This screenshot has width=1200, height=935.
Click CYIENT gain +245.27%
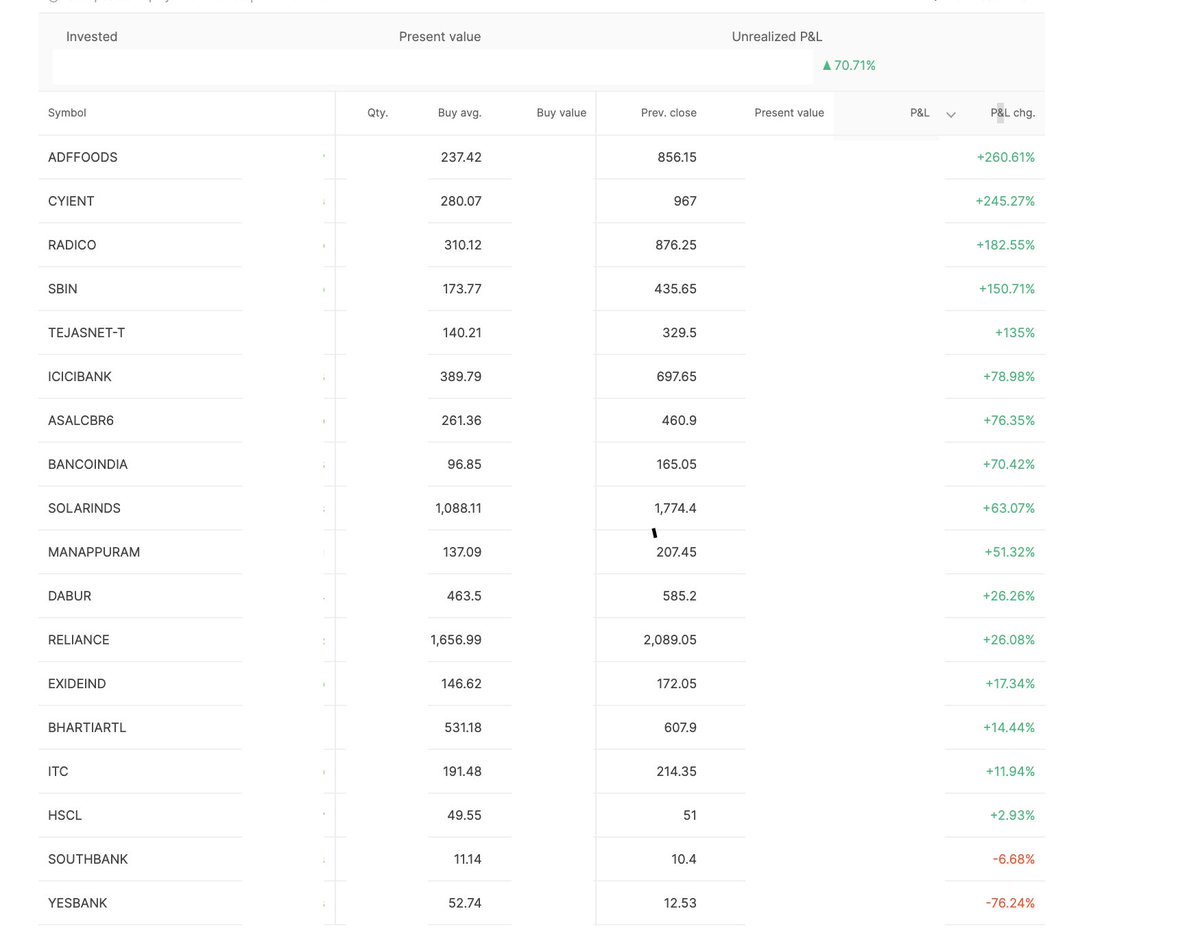[1005, 201]
